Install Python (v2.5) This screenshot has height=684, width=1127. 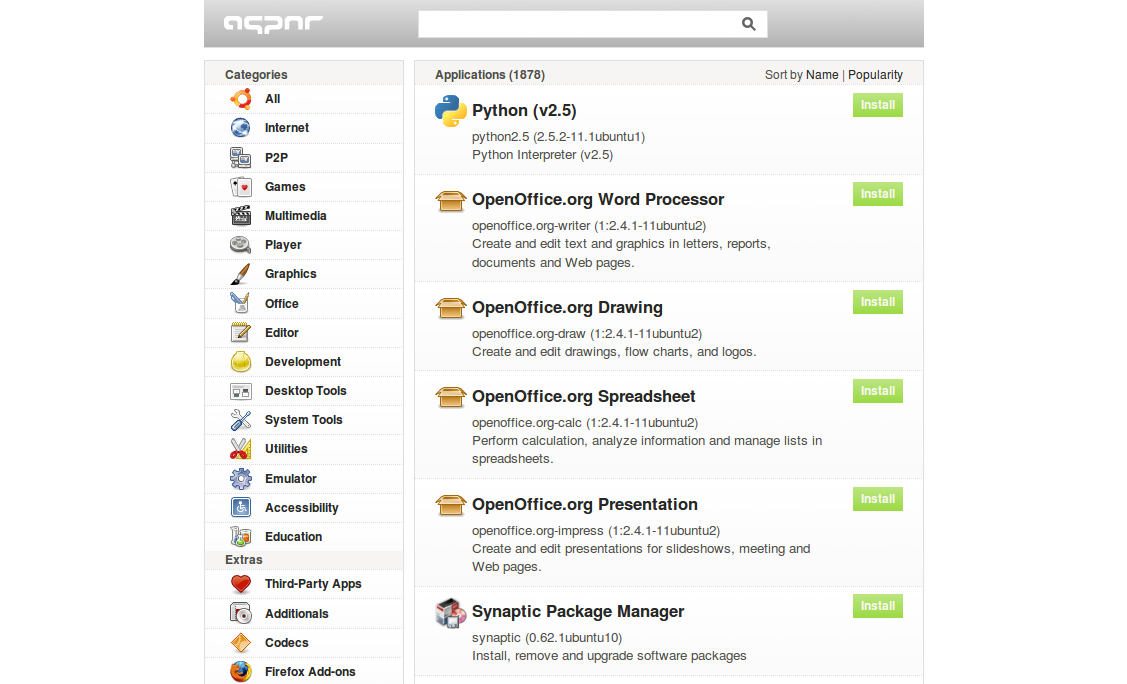tap(878, 105)
